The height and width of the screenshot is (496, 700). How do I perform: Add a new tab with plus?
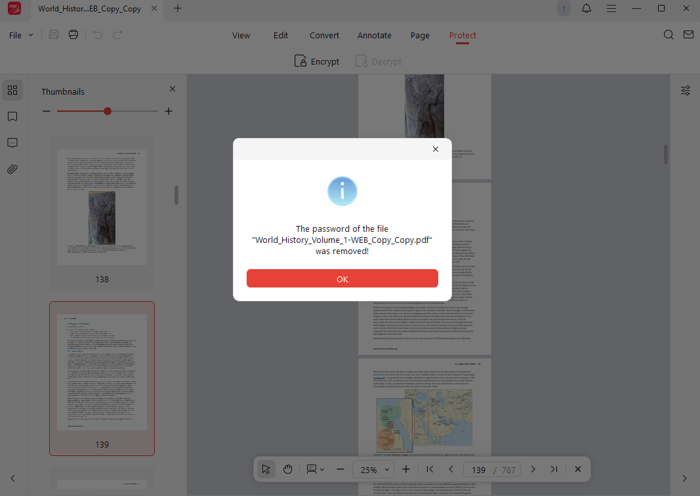pos(178,8)
